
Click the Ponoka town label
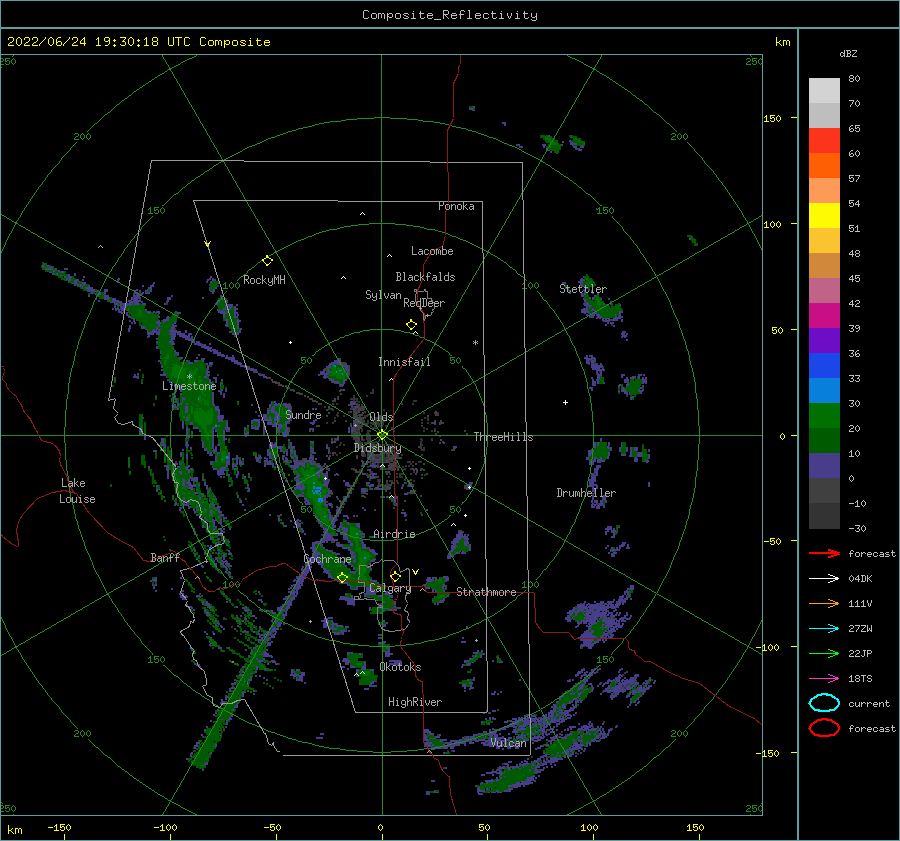pos(456,206)
